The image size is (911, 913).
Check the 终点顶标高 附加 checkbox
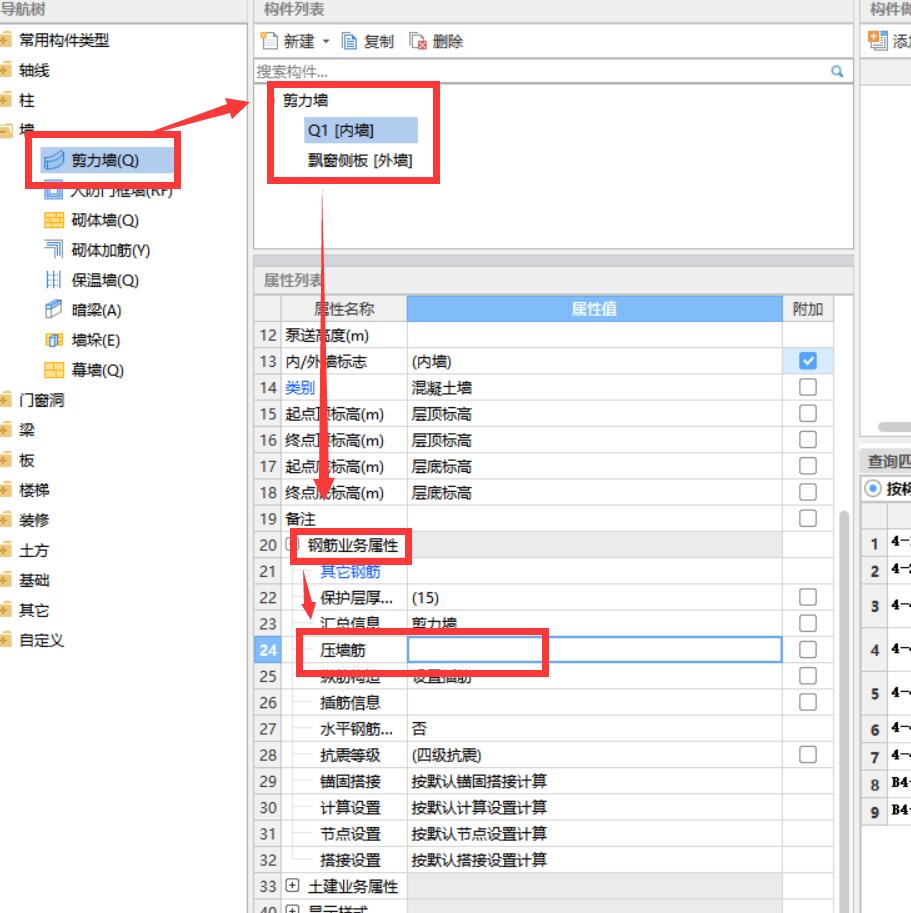click(807, 440)
